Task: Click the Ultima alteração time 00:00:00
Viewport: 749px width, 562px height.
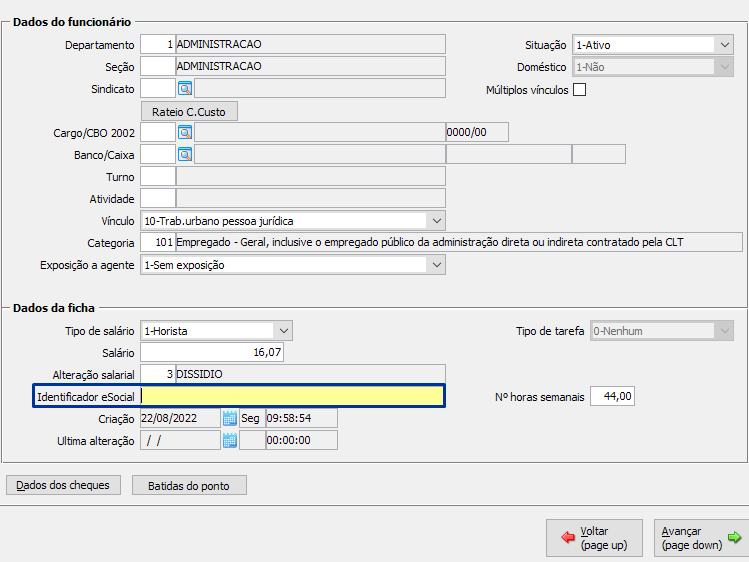Action: 301,440
